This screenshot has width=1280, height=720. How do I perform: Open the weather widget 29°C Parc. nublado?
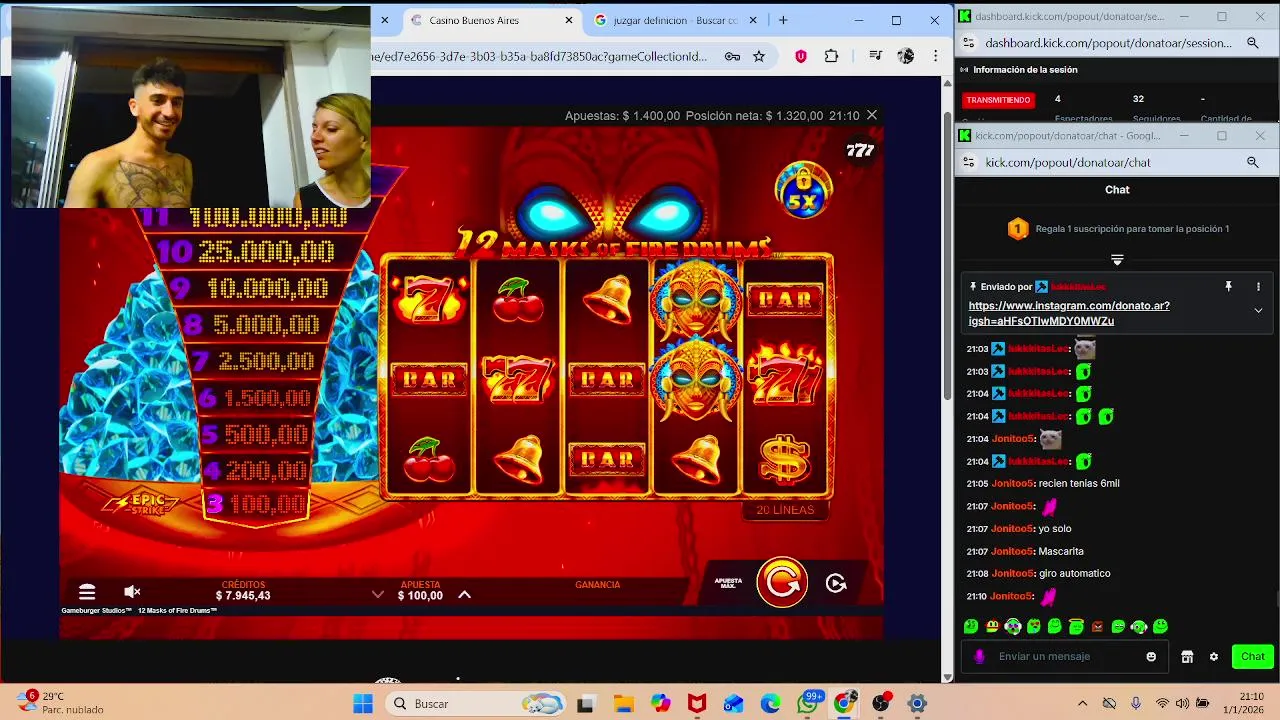(x=60, y=703)
